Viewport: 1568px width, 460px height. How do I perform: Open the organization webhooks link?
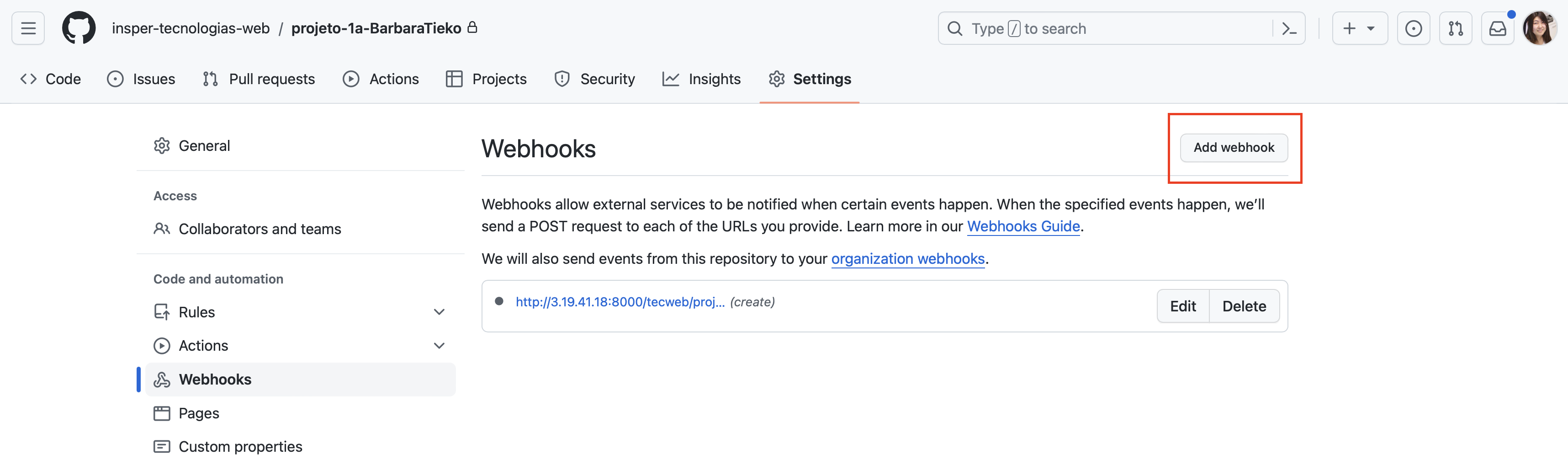coord(907,259)
